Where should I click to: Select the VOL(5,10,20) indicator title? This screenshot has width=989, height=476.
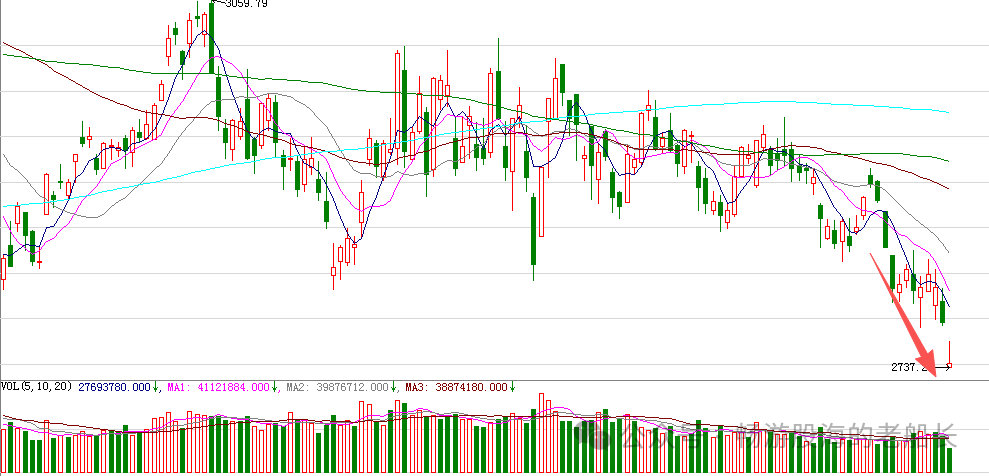37,386
